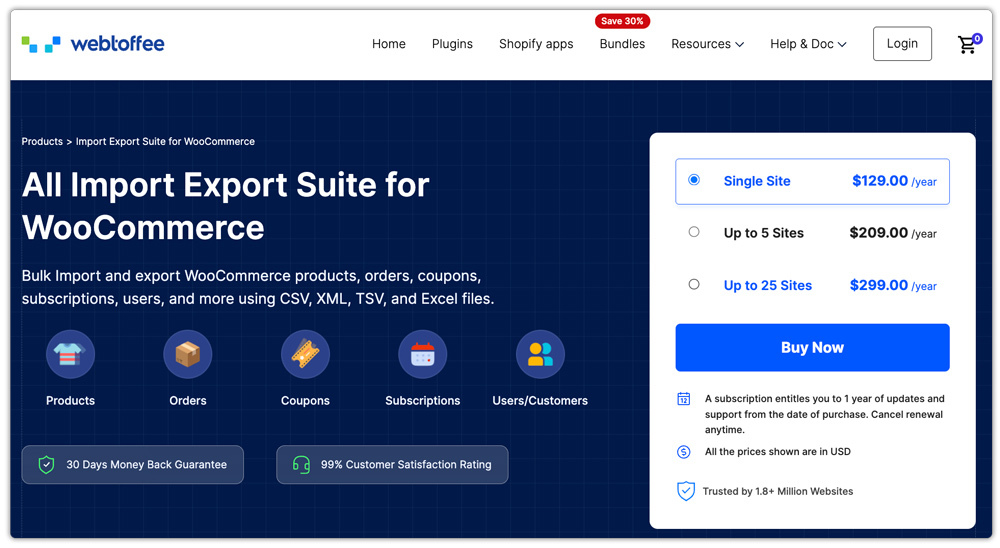Click the Coupons label text

tap(305, 401)
